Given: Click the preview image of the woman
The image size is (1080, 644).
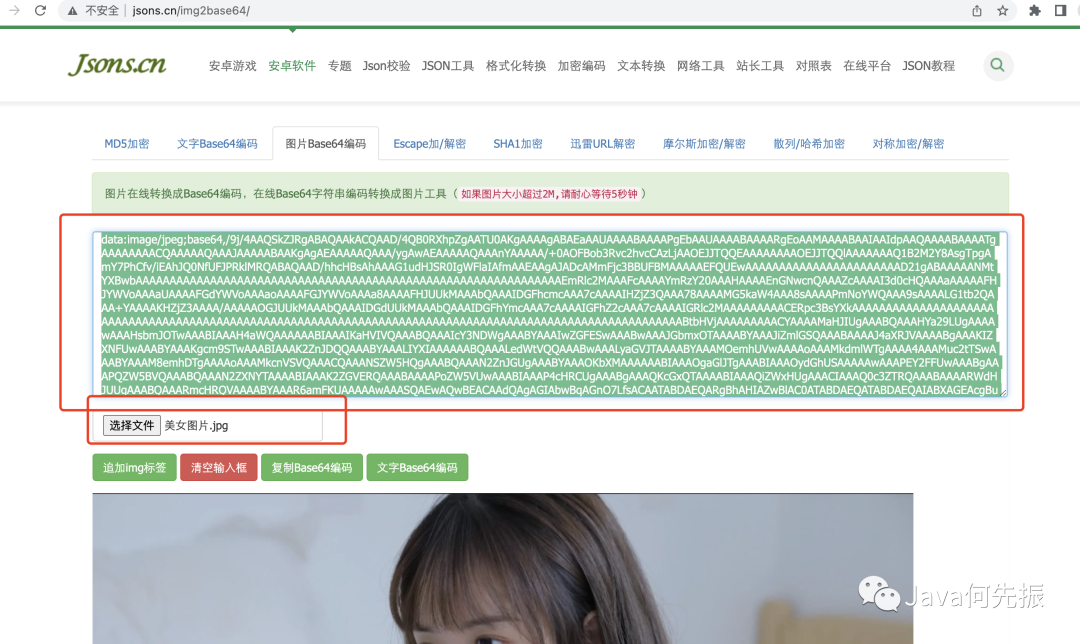Looking at the screenshot, I should [503, 569].
